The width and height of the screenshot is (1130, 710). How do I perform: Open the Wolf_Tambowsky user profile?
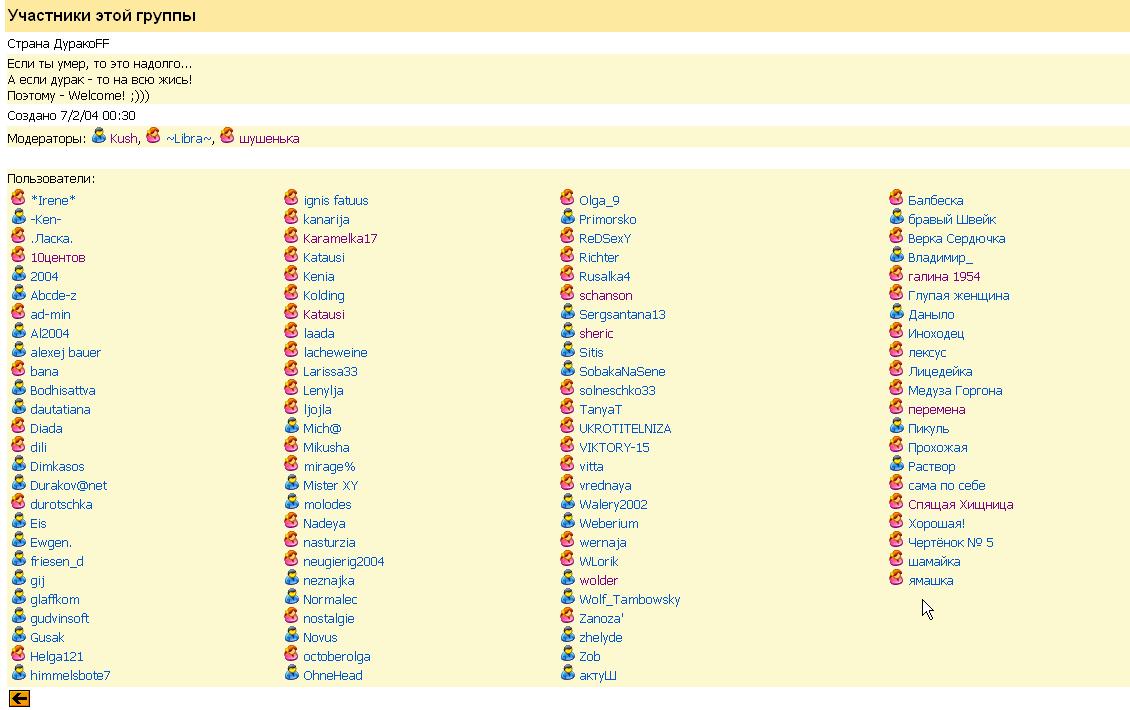coord(629,600)
